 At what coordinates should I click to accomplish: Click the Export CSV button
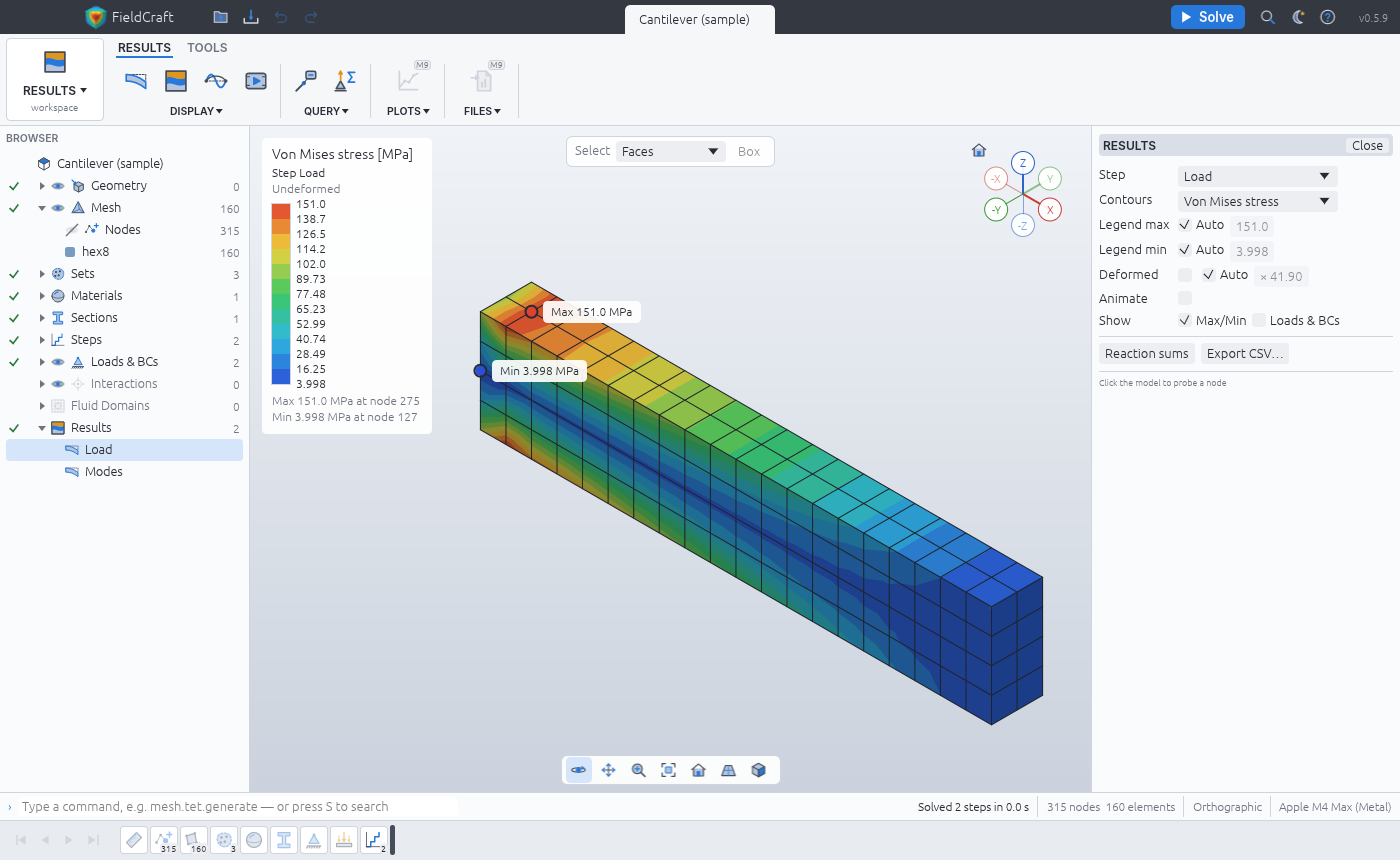[1245, 353]
